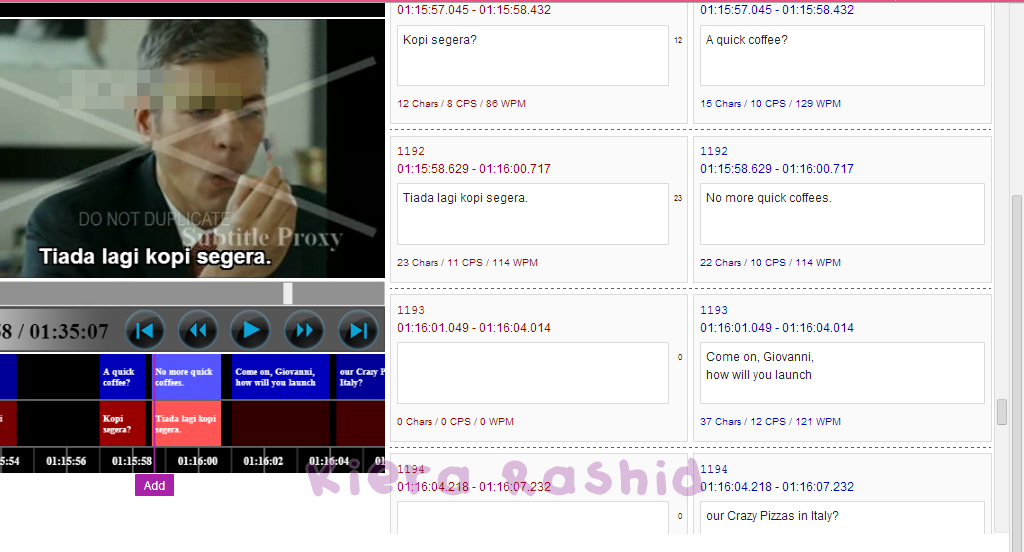Click the '22 Chars / 10 CPS / 114 WPM' stats
The width and height of the screenshot is (1024, 552).
click(771, 263)
